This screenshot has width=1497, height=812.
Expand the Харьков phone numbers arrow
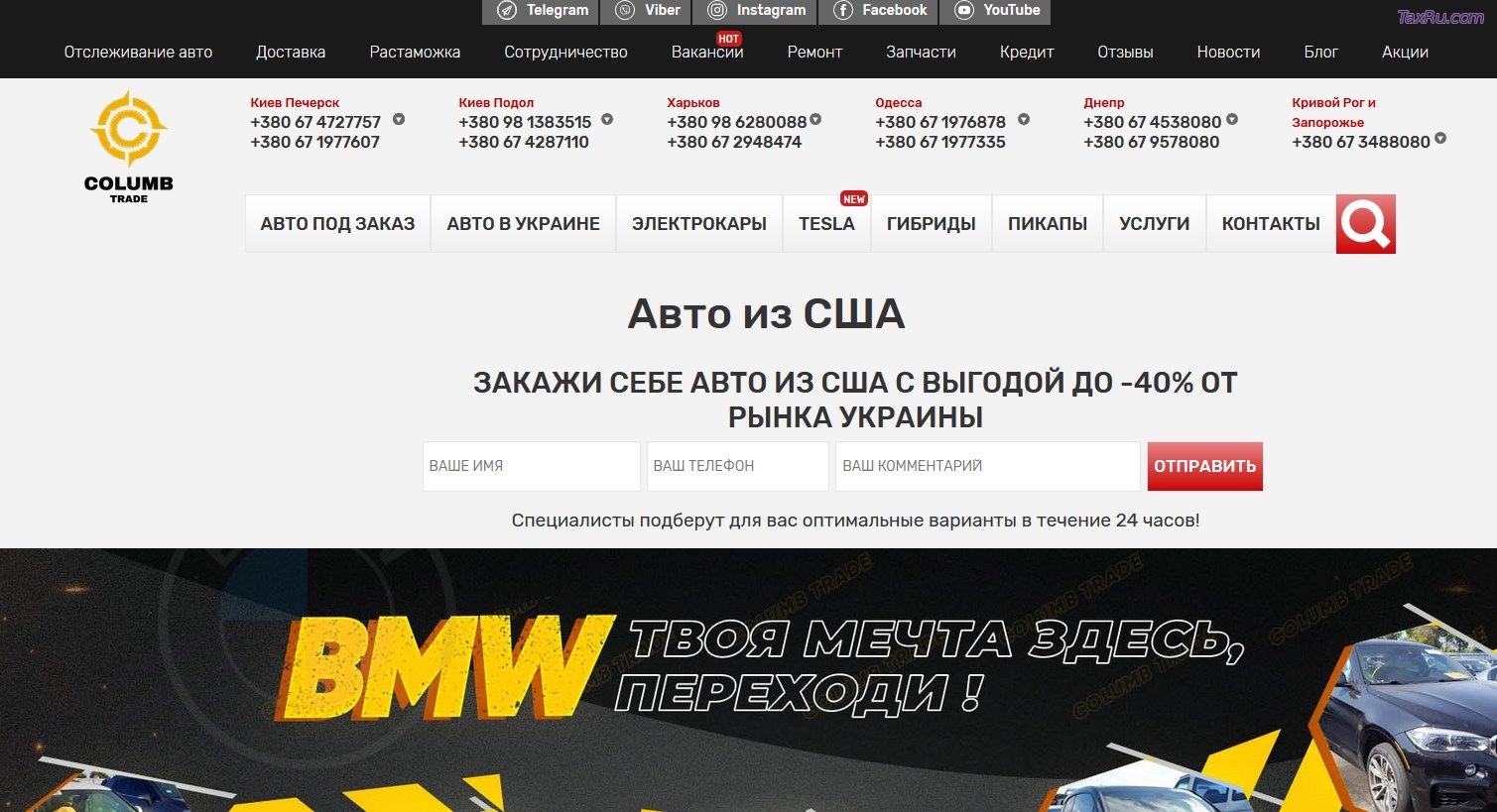(815, 120)
